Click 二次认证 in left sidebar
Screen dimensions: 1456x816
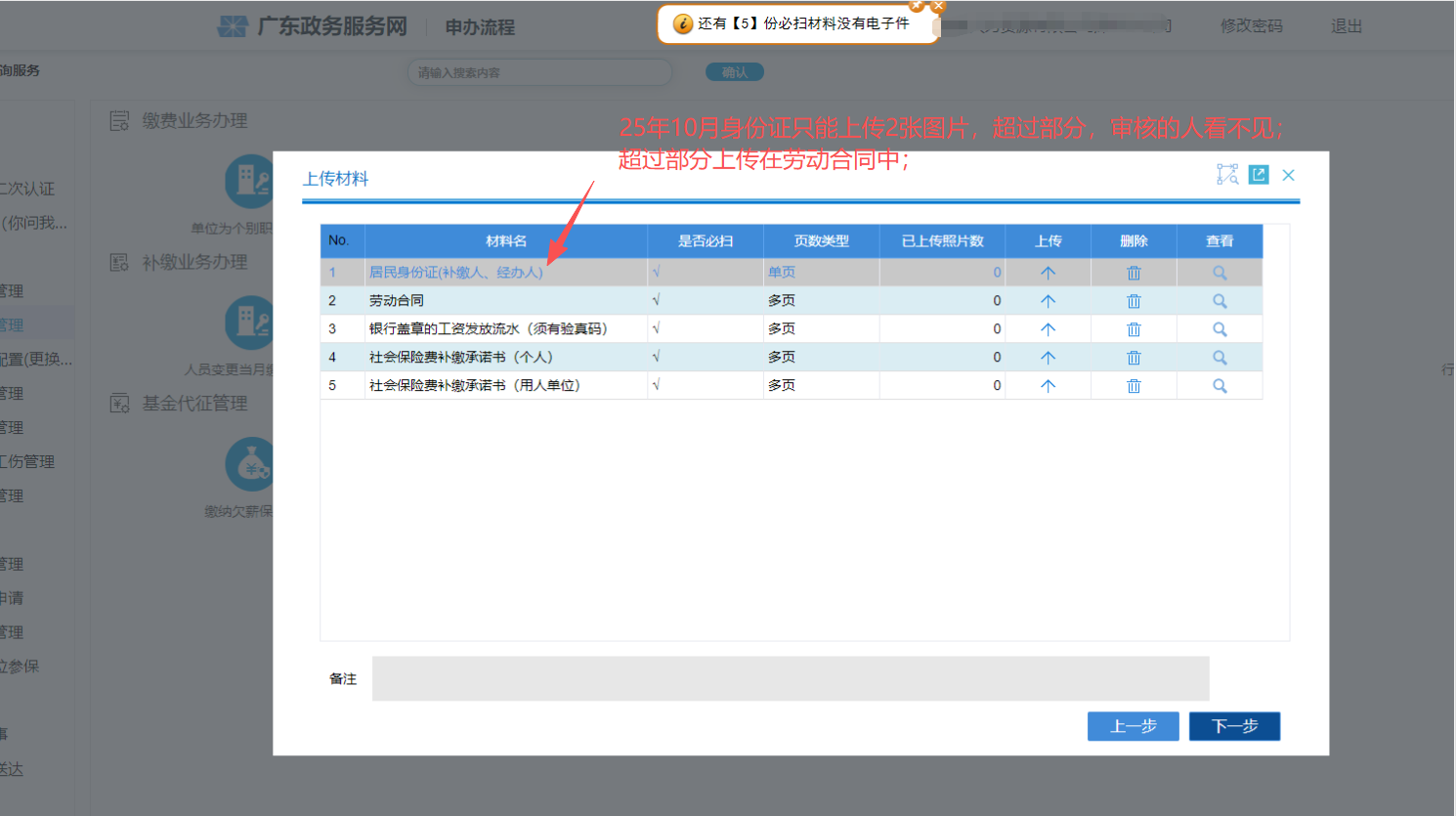[27, 189]
